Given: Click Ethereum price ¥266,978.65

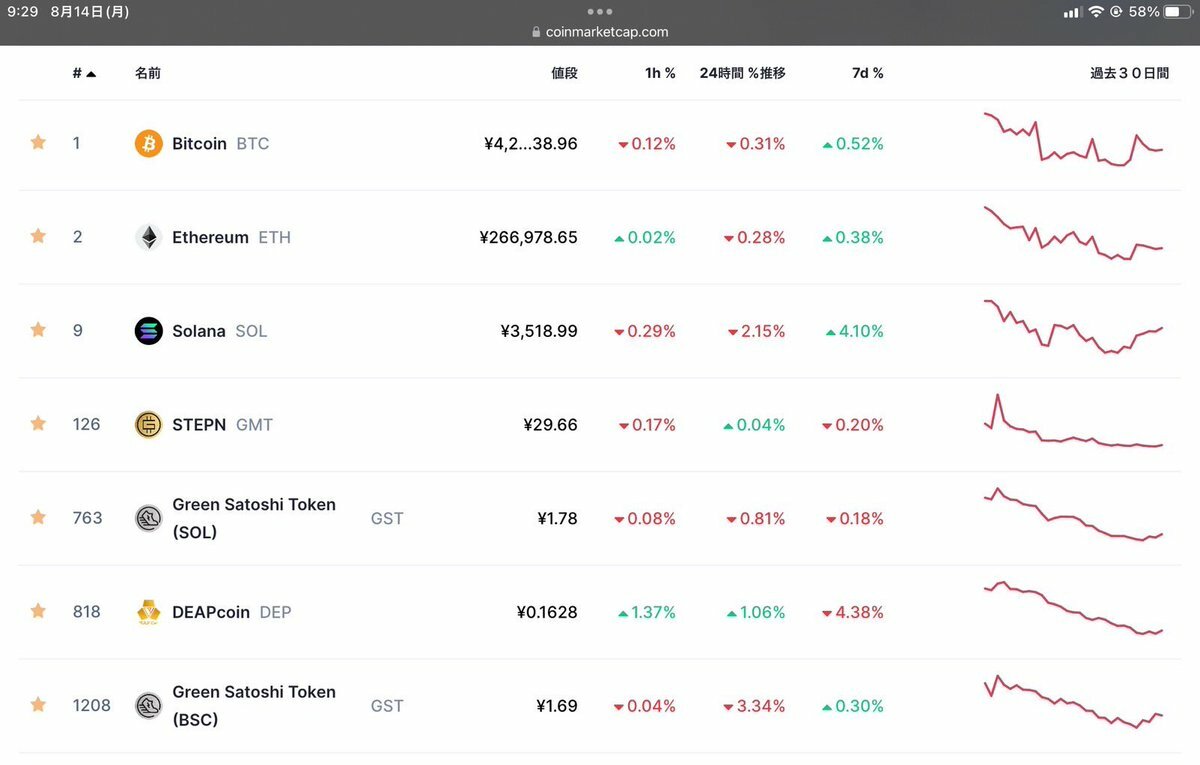Looking at the screenshot, I should (528, 237).
